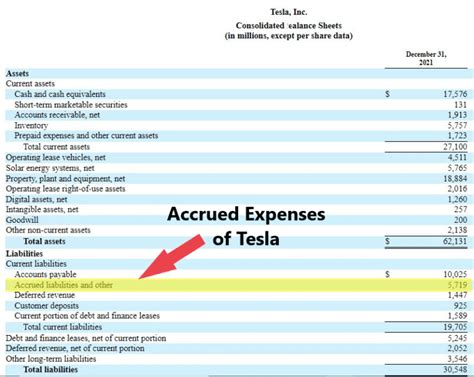This screenshot has width=474, height=377.
Task: Click the Total assets value 62,131
Action: [x=455, y=241]
